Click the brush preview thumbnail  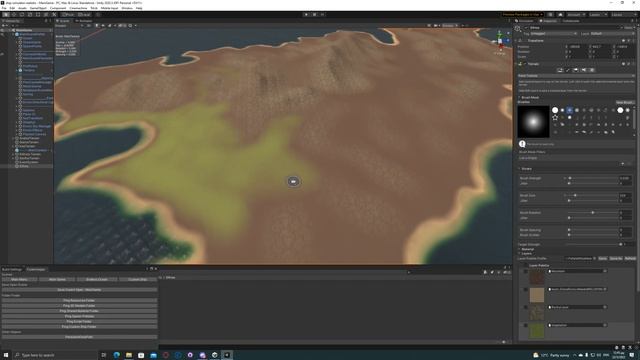point(533,122)
